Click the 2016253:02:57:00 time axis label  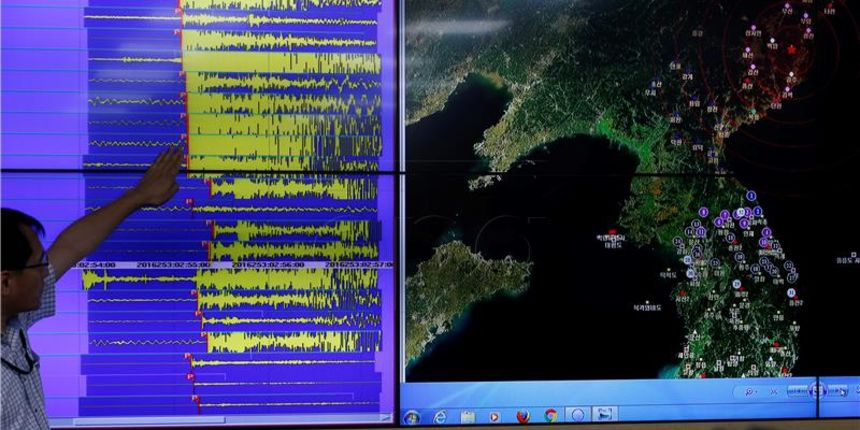click(x=360, y=264)
